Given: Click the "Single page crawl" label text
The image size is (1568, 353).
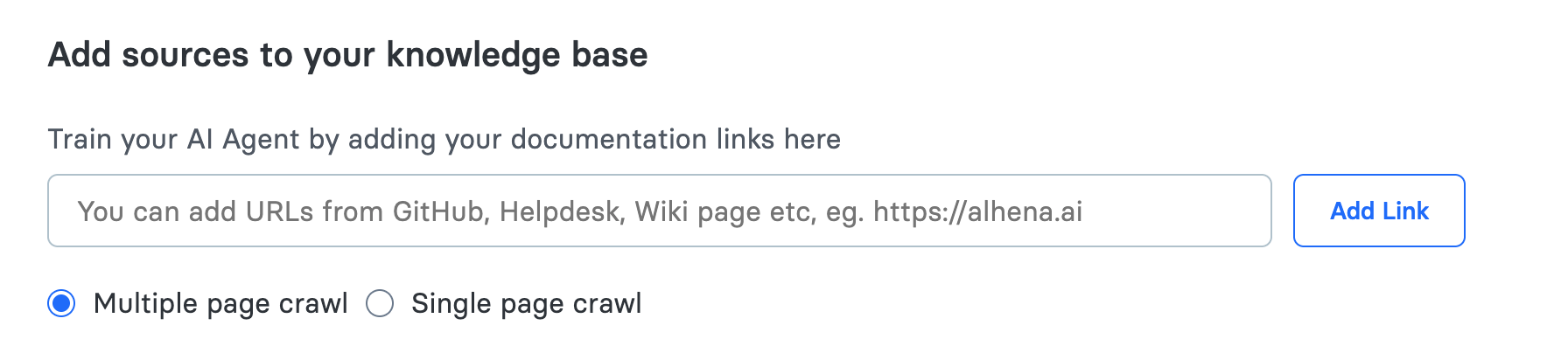Looking at the screenshot, I should click(526, 304).
